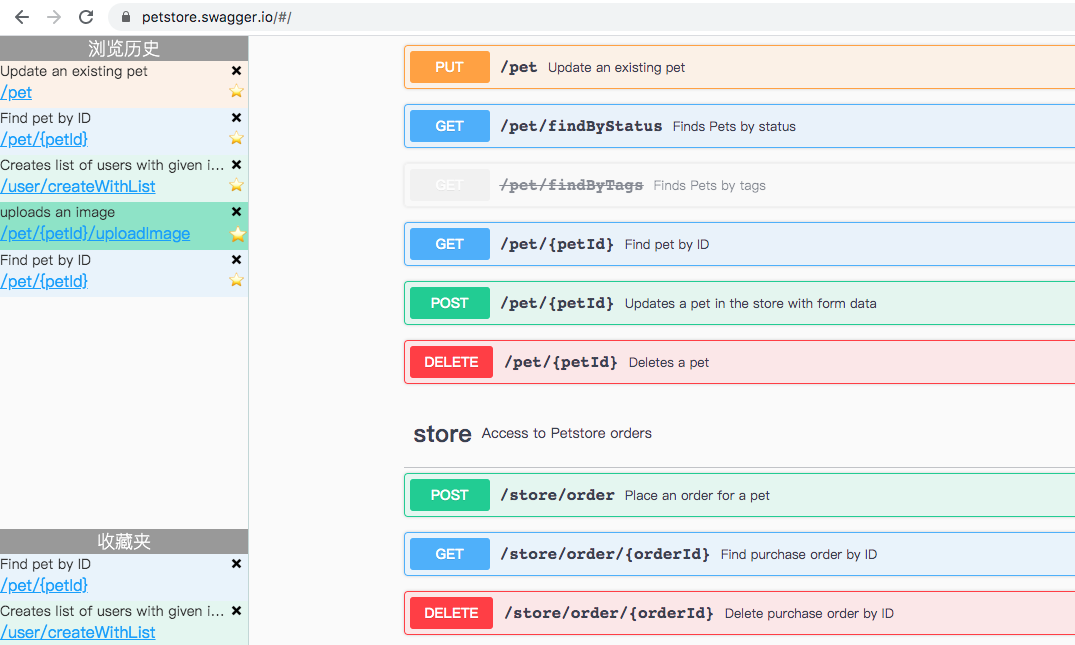This screenshot has height=645, width=1075.
Task: Click the 收藏夹 panel header
Action: (x=124, y=540)
